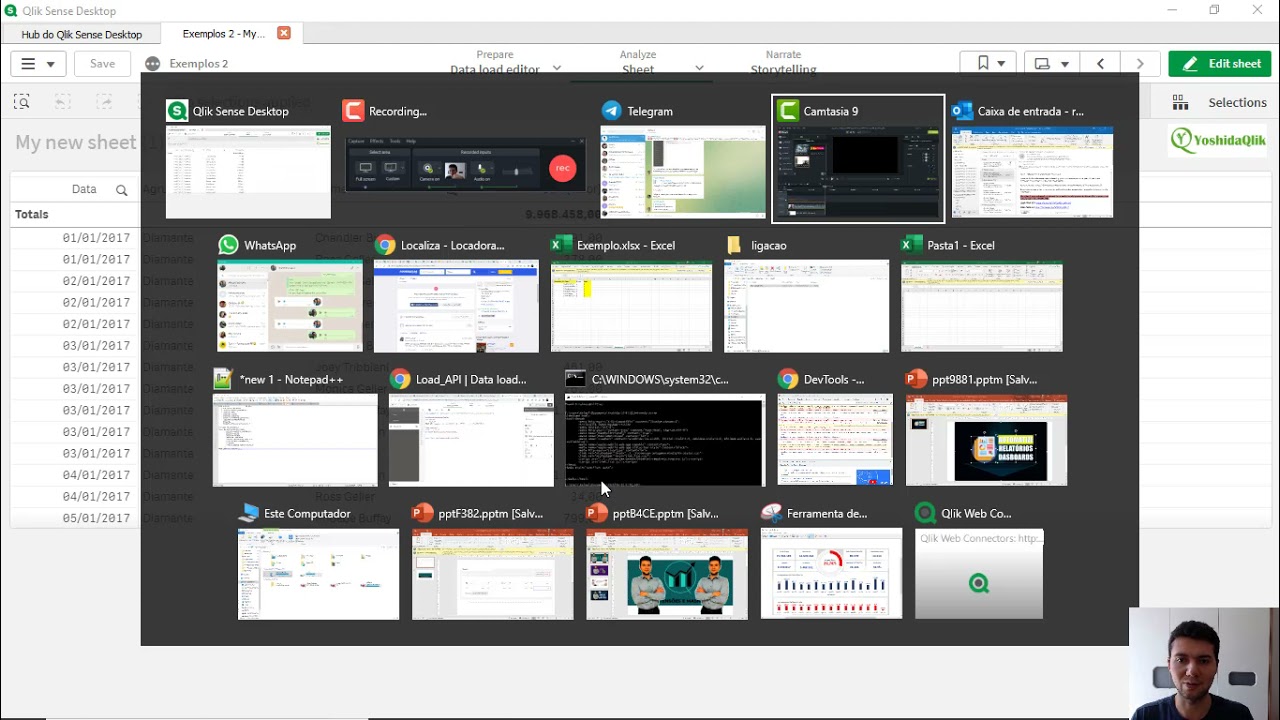This screenshot has height=720, width=1280.
Task: Click the PowerPoint icon beside ppt9881.pptm
Action: click(x=916, y=379)
